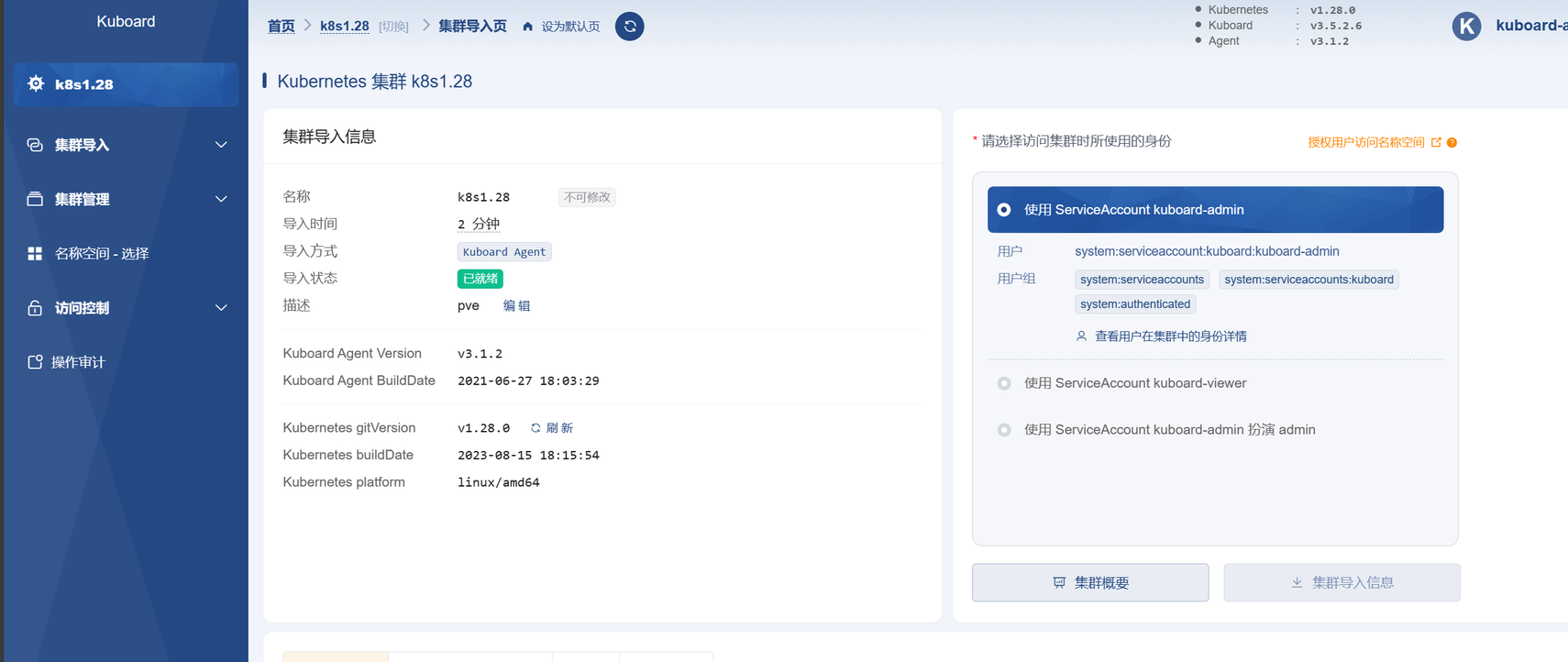Image resolution: width=1568 pixels, height=662 pixels.
Task: Go to 首页 breadcrumb link
Action: point(281,27)
